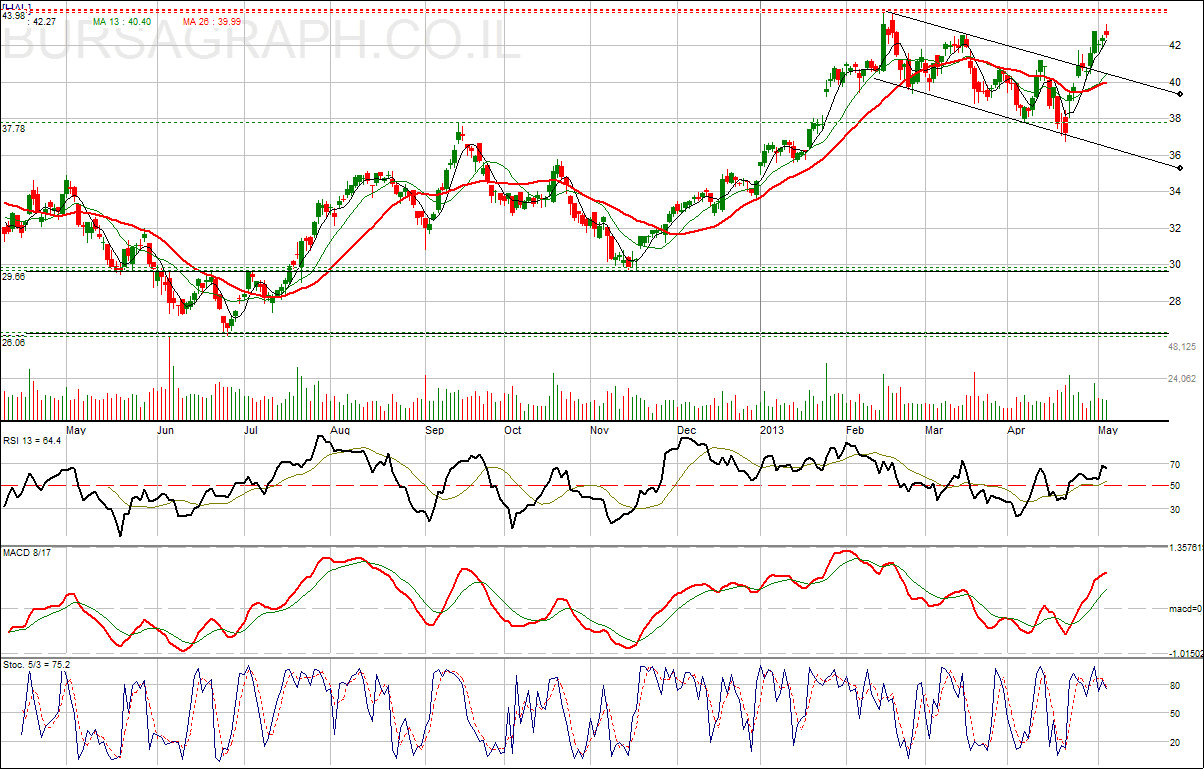Click the 24,062 volume axis value
Viewport: 1204px width, 769px height.
1183,379
